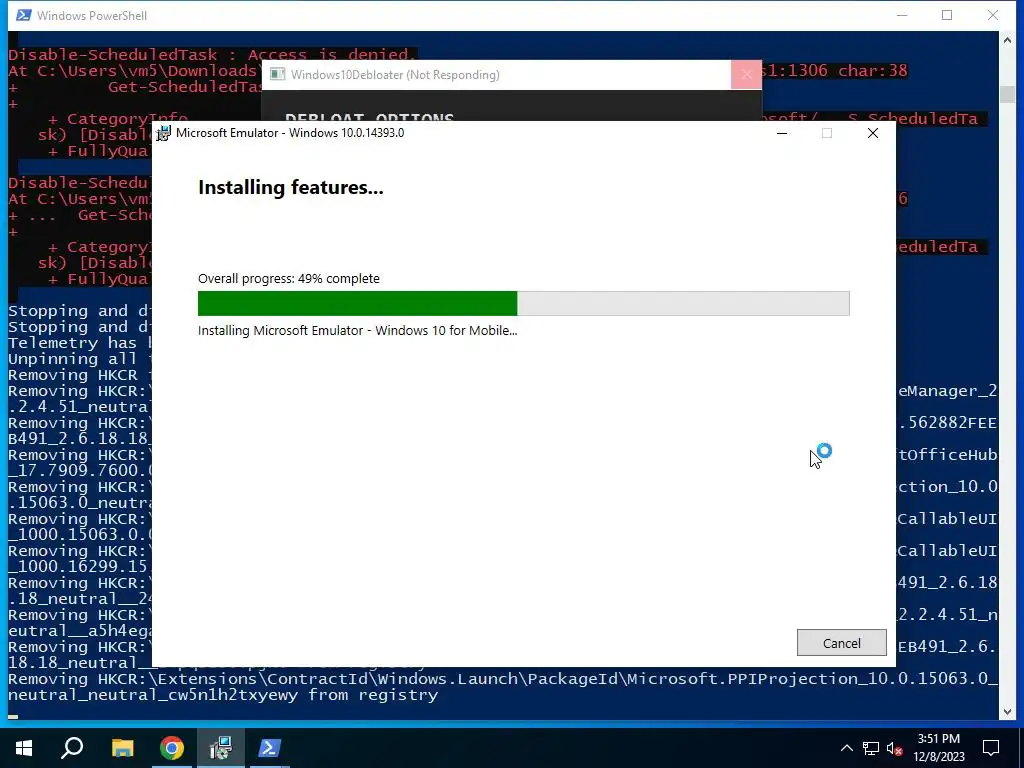
Task: Click 'Installing Microsoft Emulator - Windows 10 for Mobile...' status
Action: [x=357, y=330]
